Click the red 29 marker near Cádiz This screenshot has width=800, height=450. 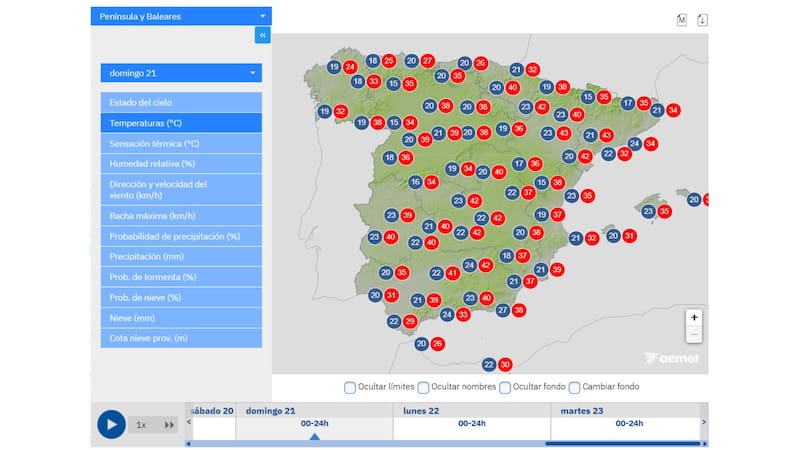(x=410, y=321)
